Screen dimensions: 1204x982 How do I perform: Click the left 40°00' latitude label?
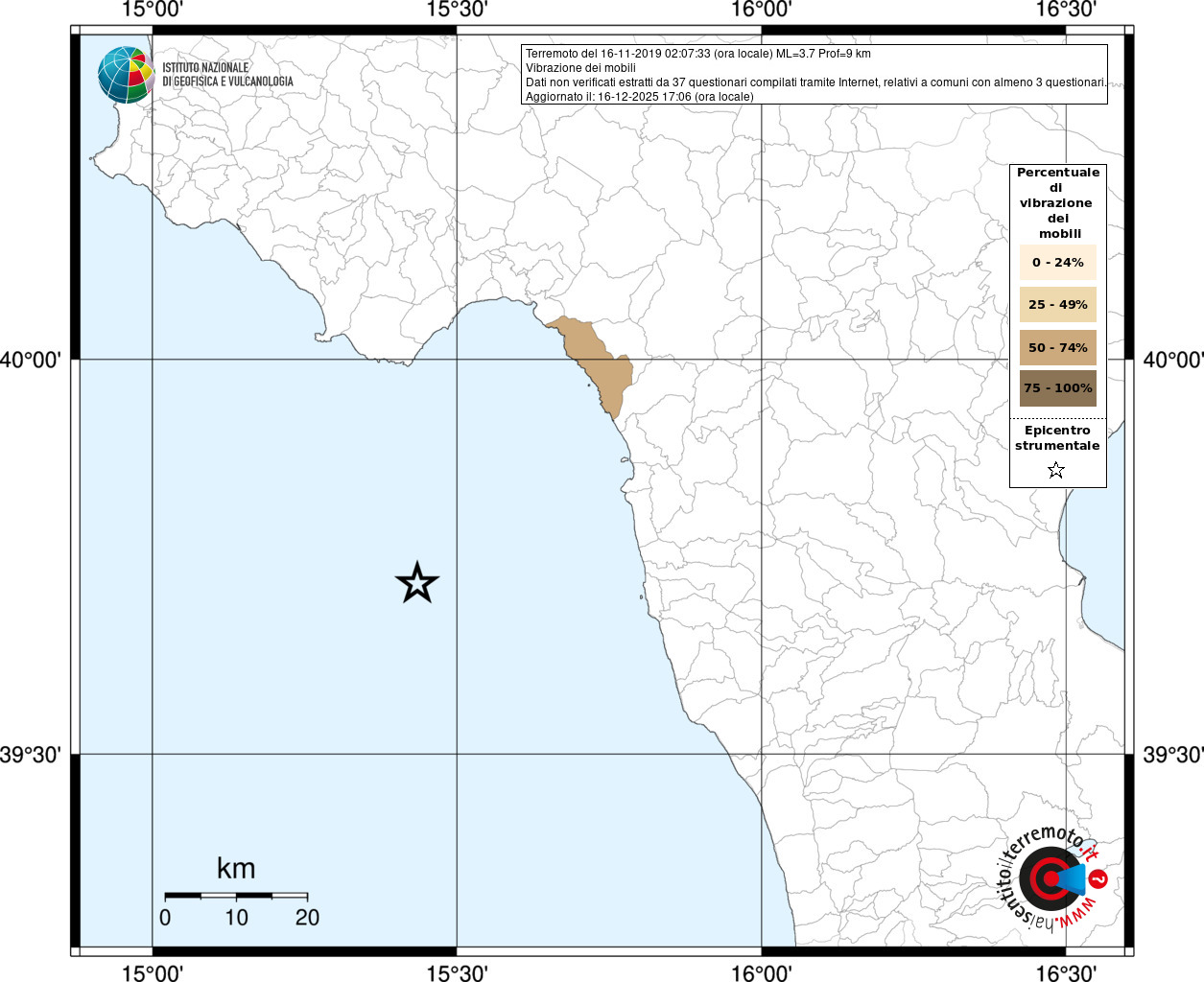[31, 361]
